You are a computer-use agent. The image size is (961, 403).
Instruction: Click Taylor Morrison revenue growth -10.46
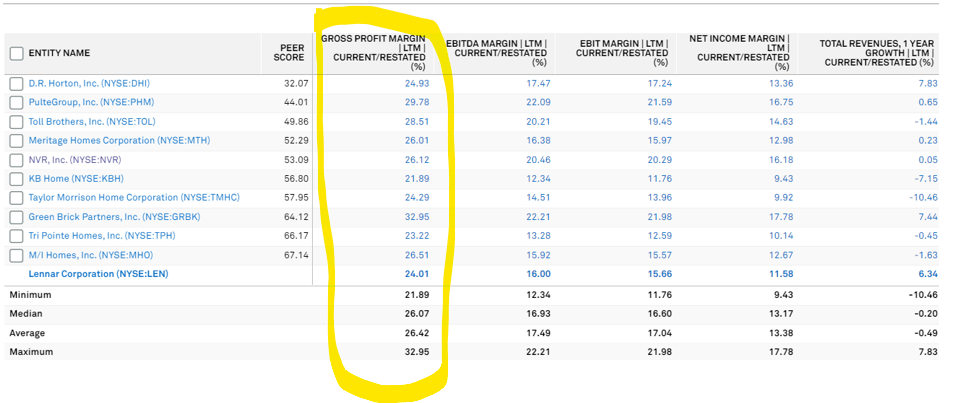click(924, 197)
